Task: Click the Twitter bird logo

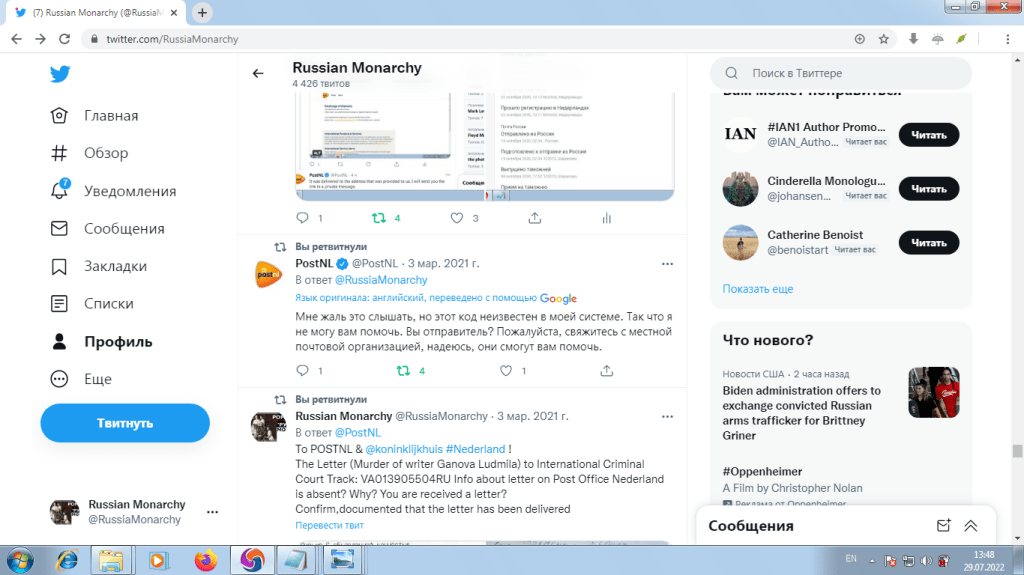Action: [60, 75]
